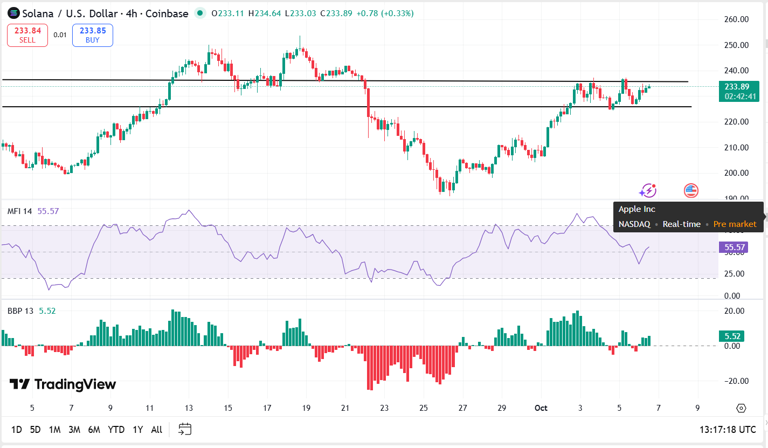
Task: Click the BUY 233.85 button
Action: [x=93, y=35]
